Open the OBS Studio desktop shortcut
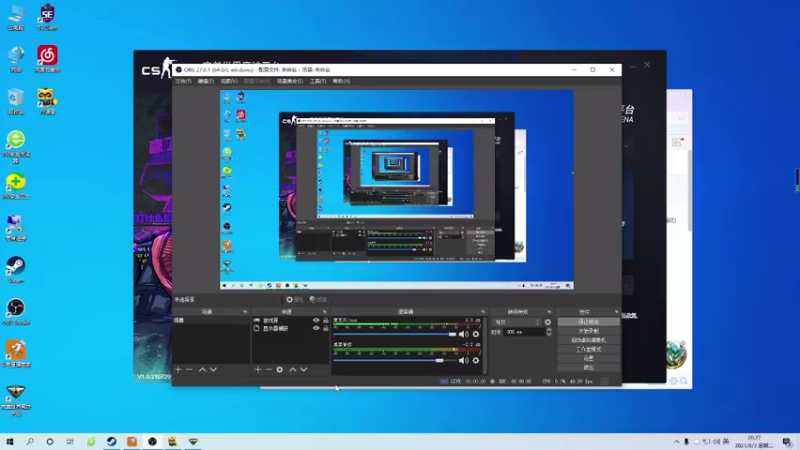This screenshot has width=800, height=450. pyautogui.click(x=16, y=312)
